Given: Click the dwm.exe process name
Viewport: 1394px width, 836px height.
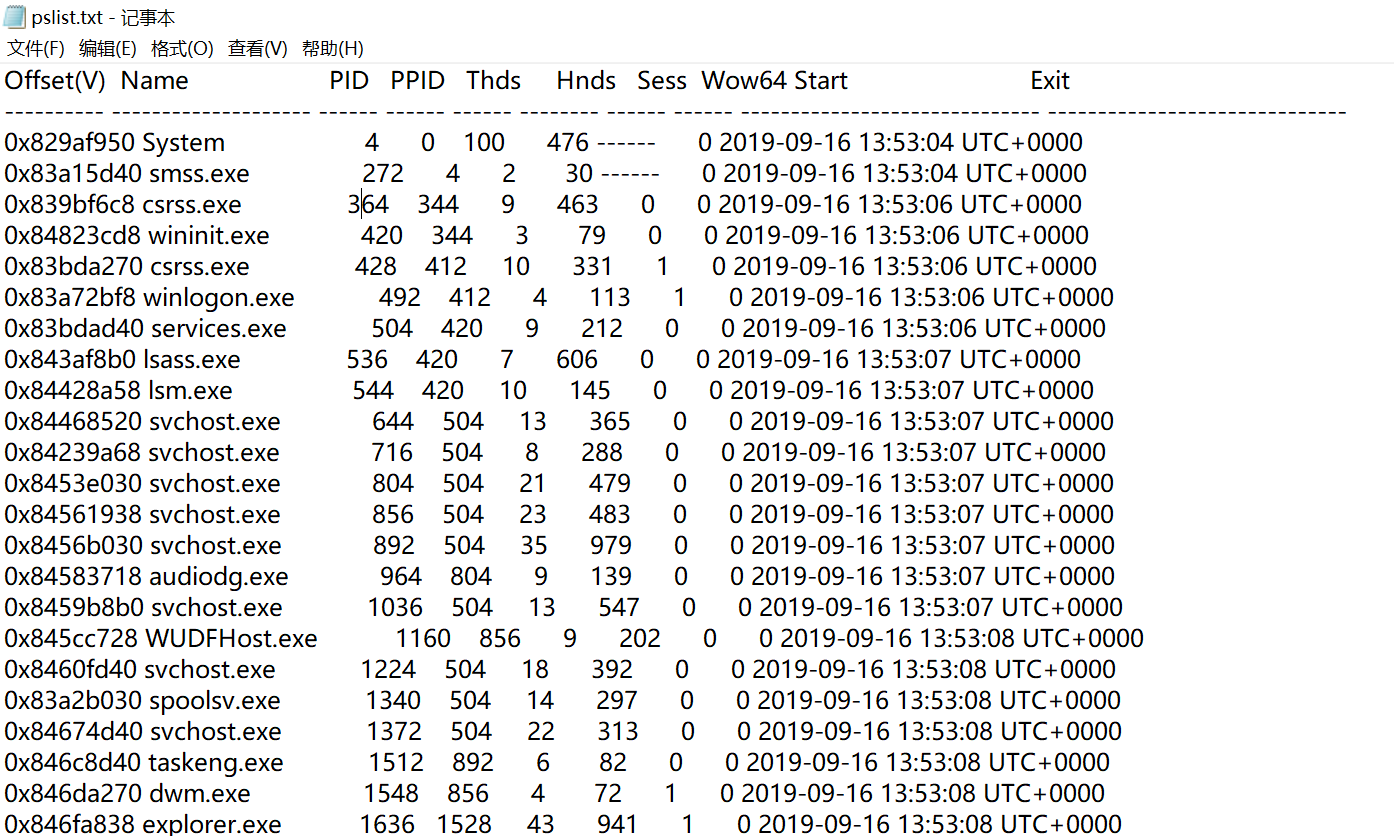Looking at the screenshot, I should 198,794.
